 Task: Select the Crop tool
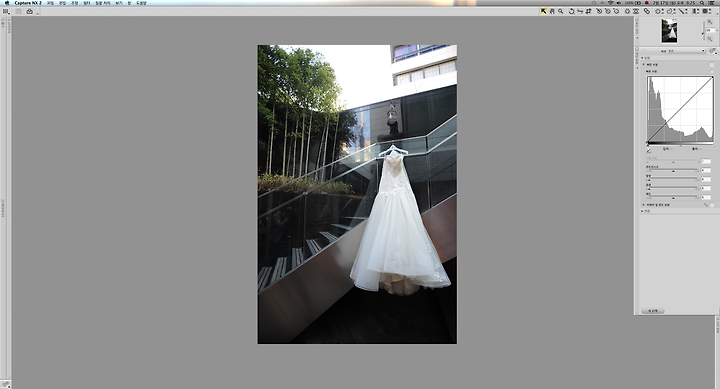(x=589, y=11)
